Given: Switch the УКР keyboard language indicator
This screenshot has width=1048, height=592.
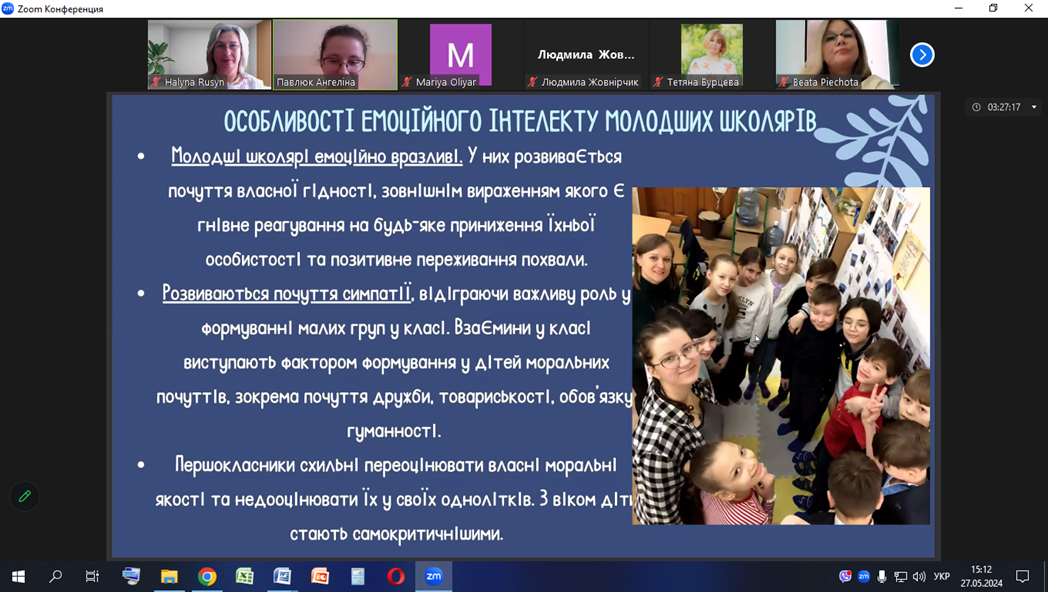Looking at the screenshot, I should tap(941, 576).
